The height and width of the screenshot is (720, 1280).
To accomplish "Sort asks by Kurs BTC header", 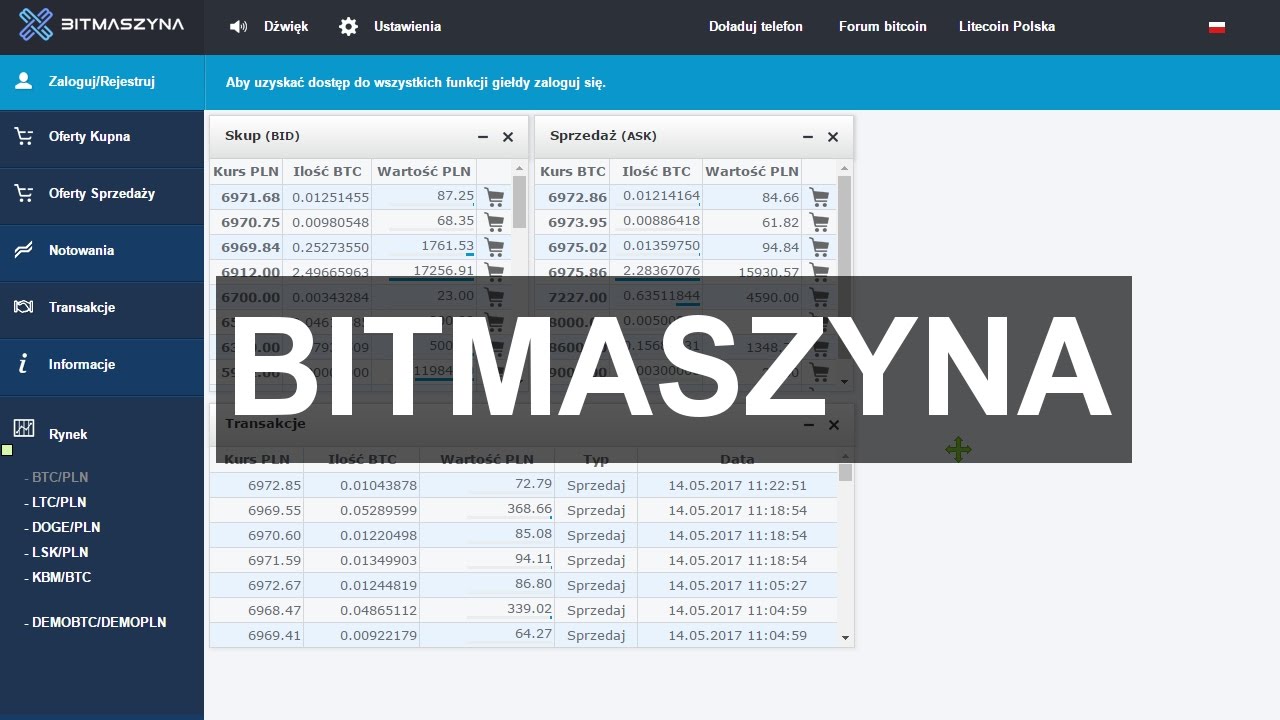I will tap(573, 172).
